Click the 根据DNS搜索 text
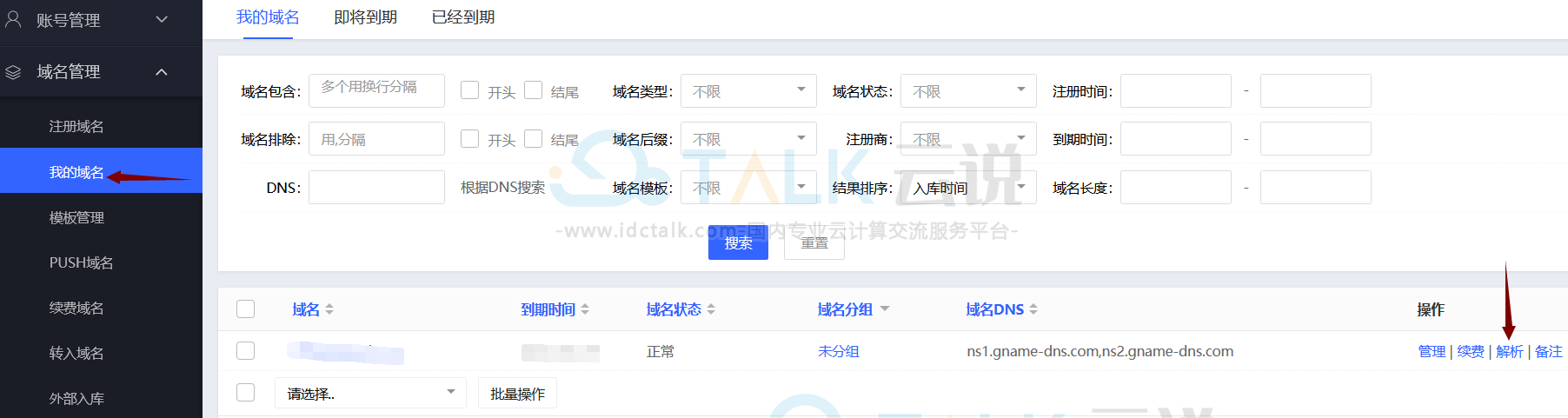Image resolution: width=1568 pixels, height=418 pixels. click(x=503, y=188)
